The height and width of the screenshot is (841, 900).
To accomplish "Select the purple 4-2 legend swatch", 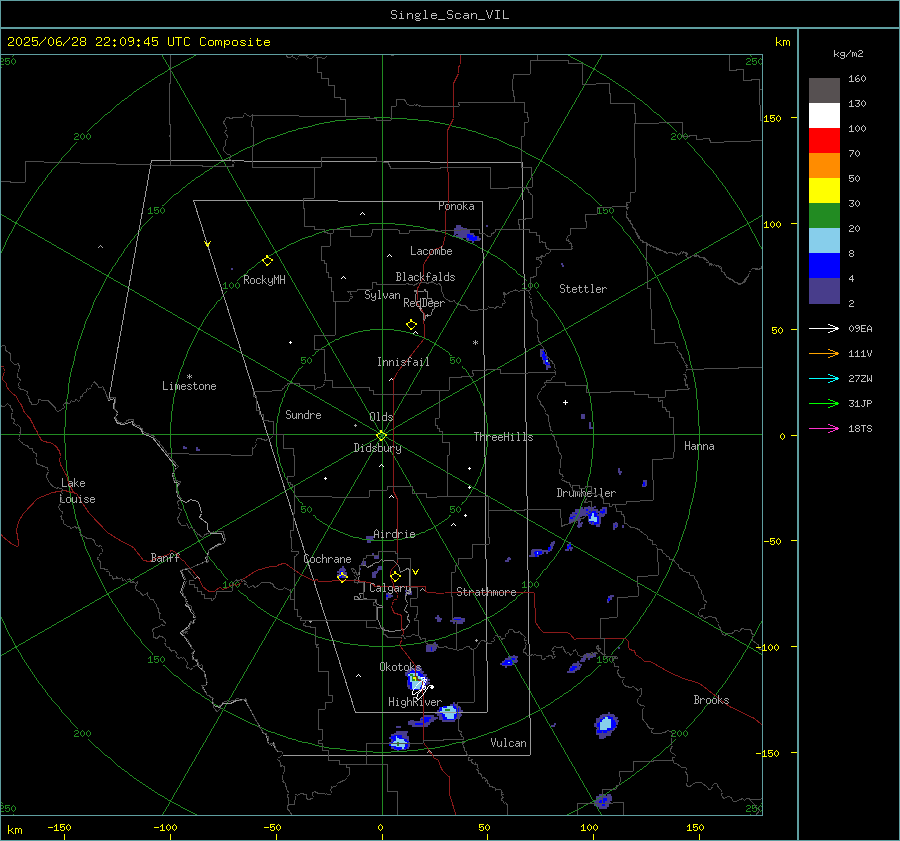I will pos(824,290).
